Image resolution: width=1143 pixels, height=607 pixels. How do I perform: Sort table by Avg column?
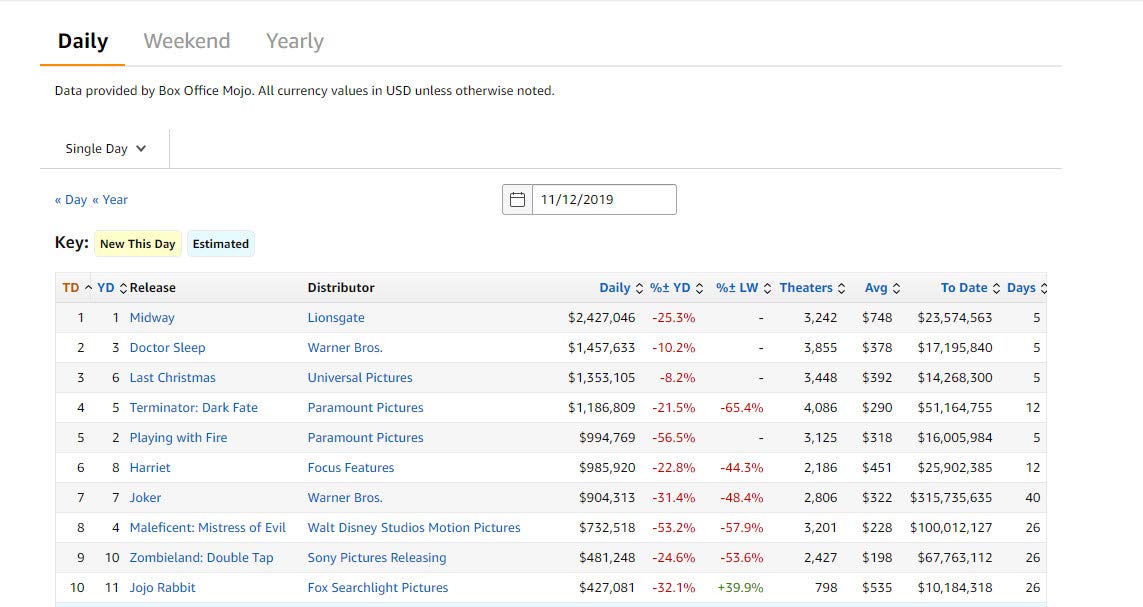pos(876,288)
